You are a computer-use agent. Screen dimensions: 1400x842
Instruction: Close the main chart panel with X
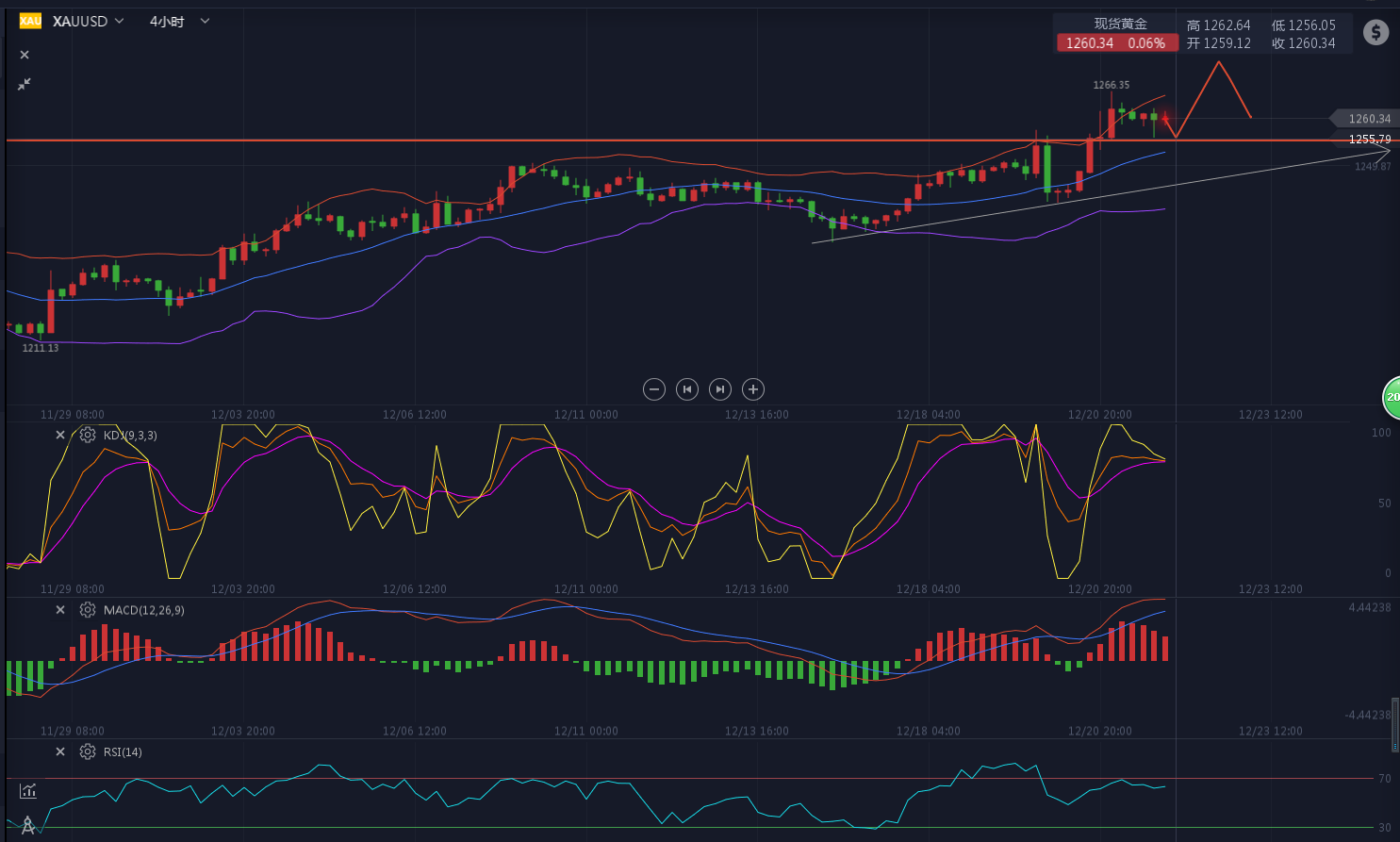(25, 55)
